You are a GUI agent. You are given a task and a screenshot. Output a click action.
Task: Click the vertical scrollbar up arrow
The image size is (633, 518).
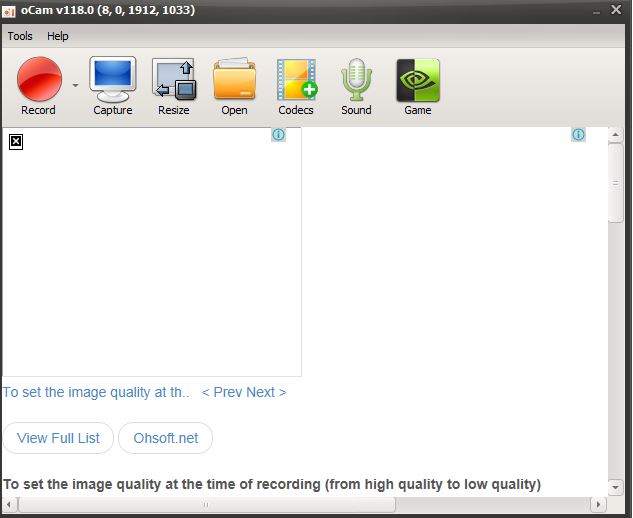(615, 134)
